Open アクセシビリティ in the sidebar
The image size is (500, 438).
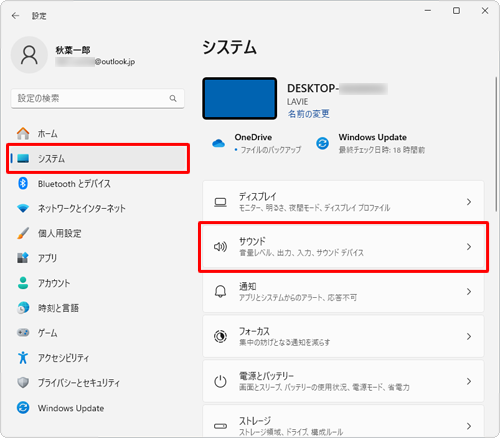98,357
